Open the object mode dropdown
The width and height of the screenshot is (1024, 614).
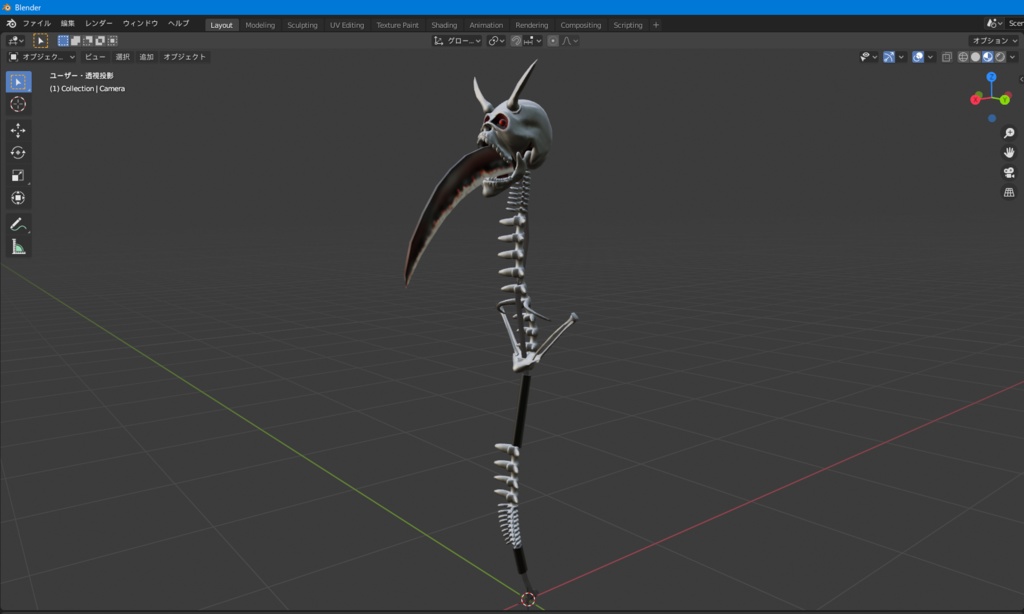pos(42,57)
